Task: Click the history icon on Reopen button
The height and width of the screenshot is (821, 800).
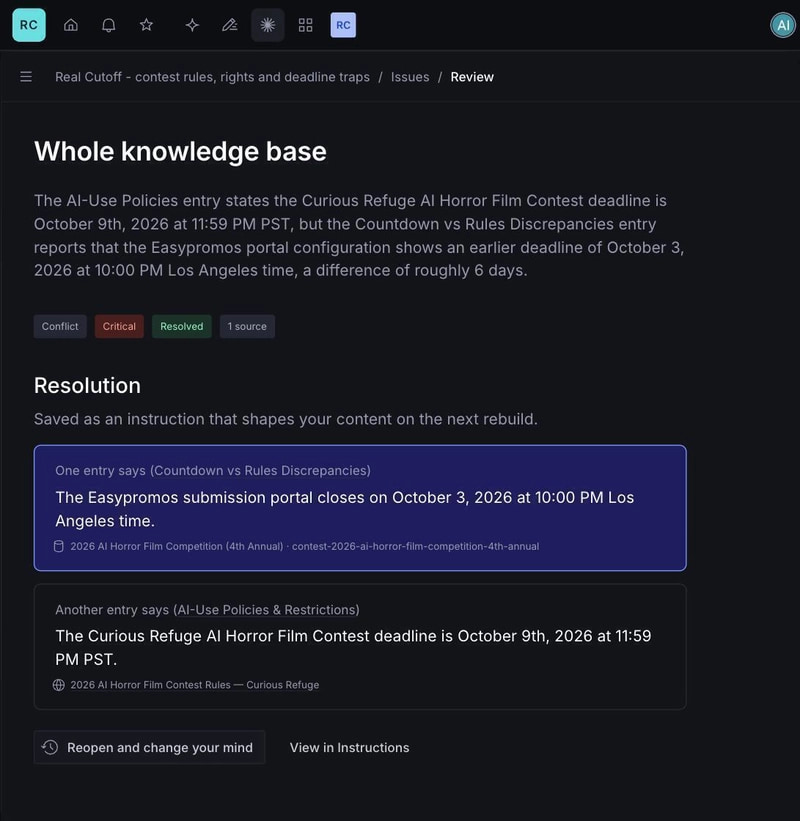Action: click(x=50, y=747)
